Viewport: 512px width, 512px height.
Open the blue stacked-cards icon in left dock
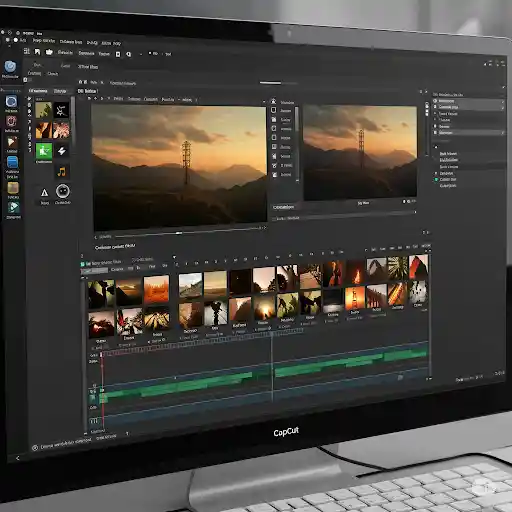point(12,162)
